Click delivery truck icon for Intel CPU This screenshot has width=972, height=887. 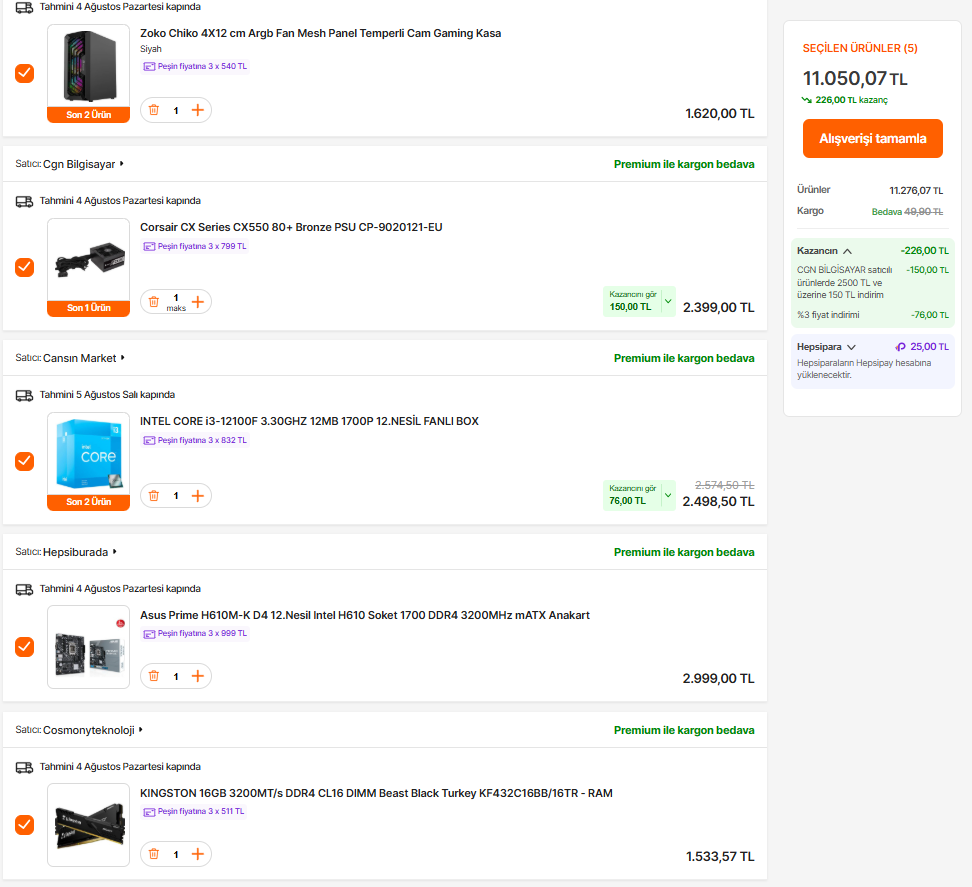click(24, 395)
